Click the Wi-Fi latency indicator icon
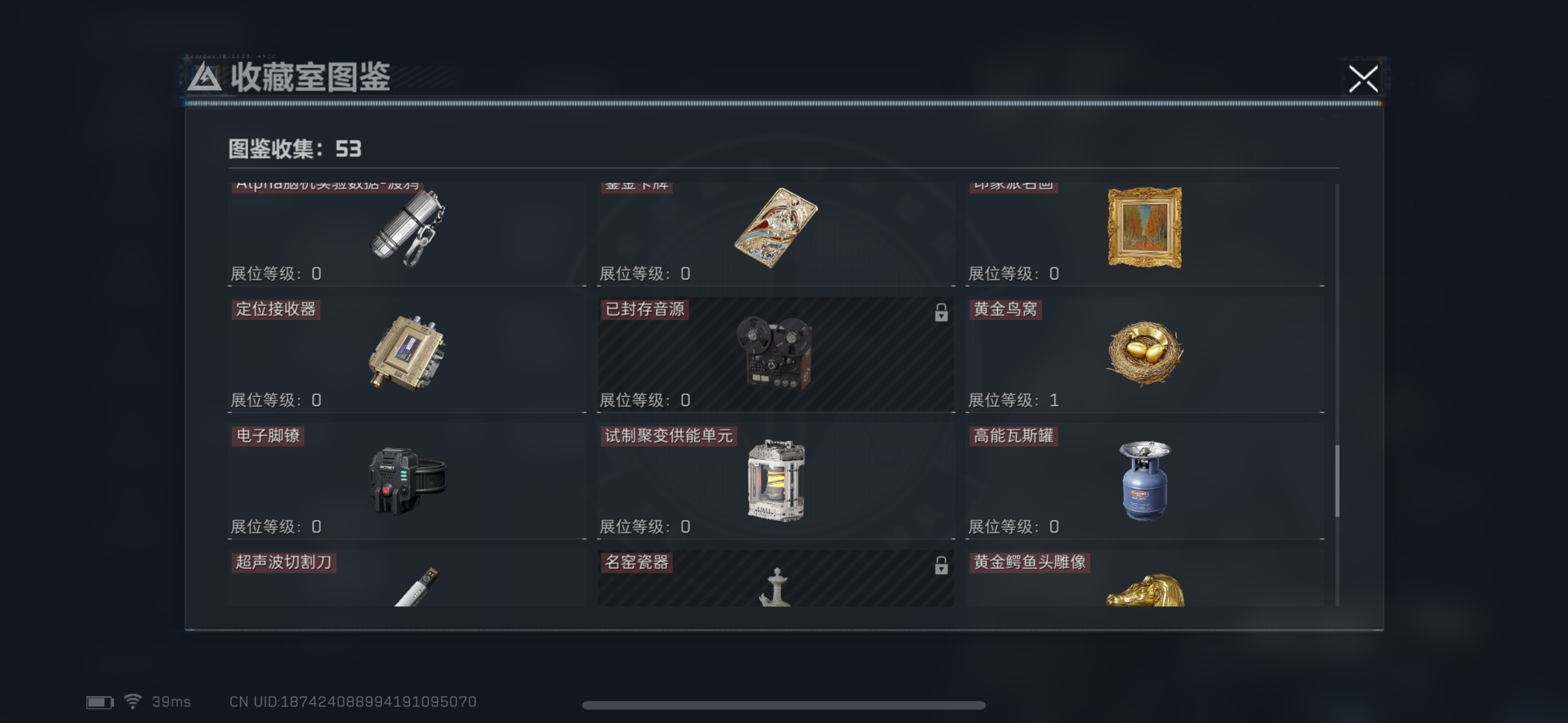 pos(132,701)
